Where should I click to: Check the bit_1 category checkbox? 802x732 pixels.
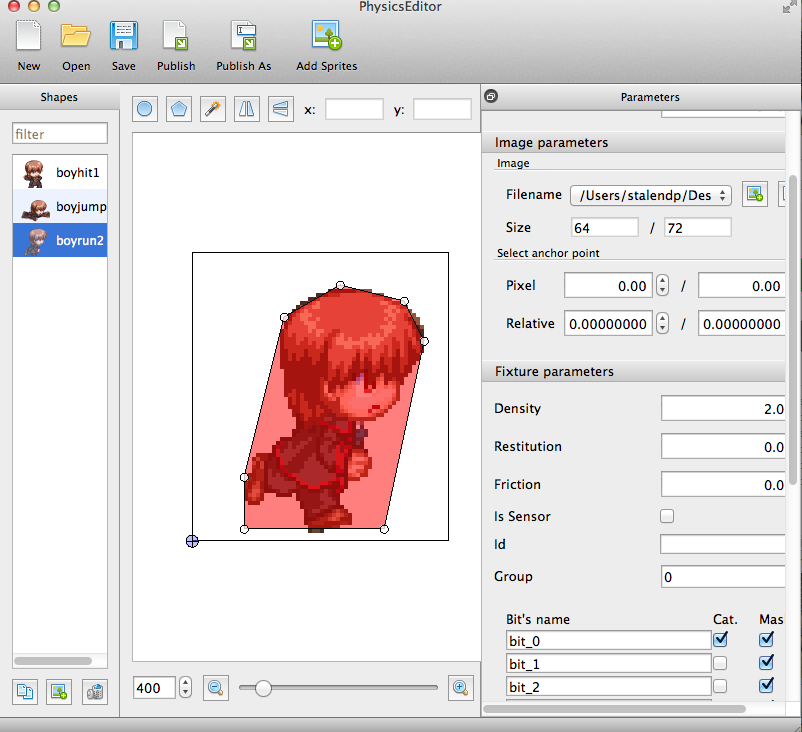point(720,663)
